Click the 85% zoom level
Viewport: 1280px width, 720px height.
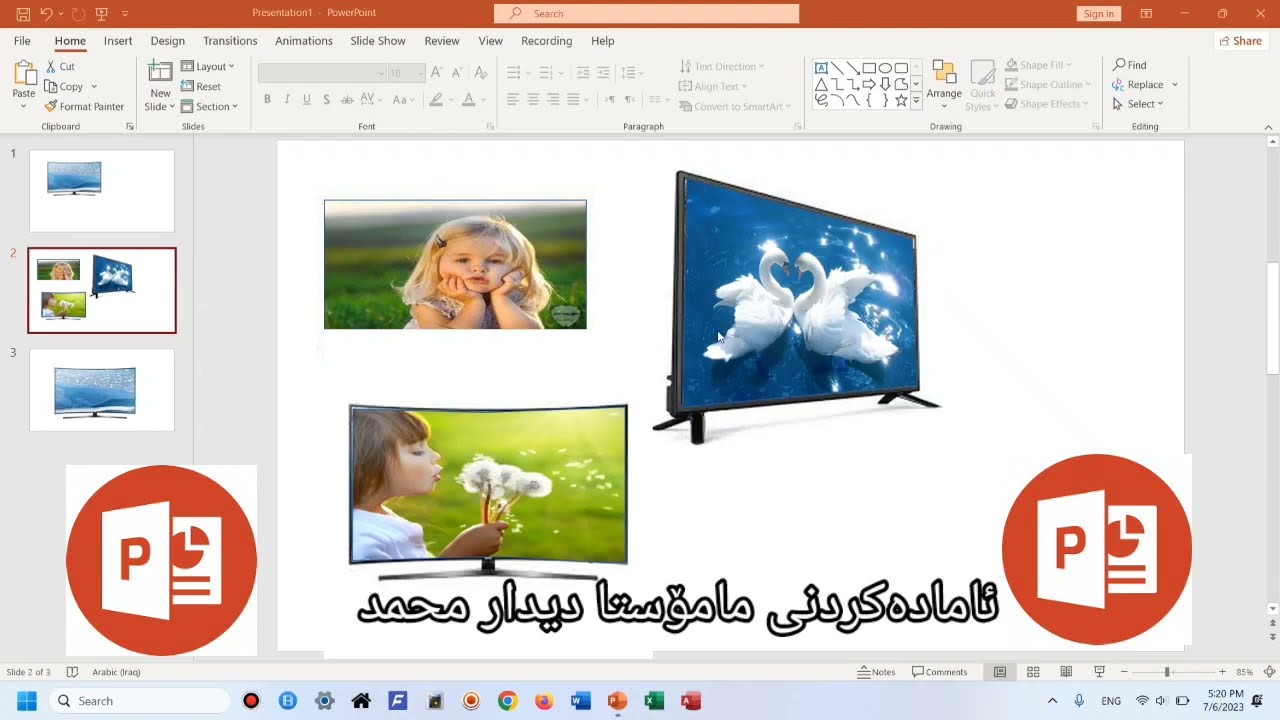[1245, 672]
